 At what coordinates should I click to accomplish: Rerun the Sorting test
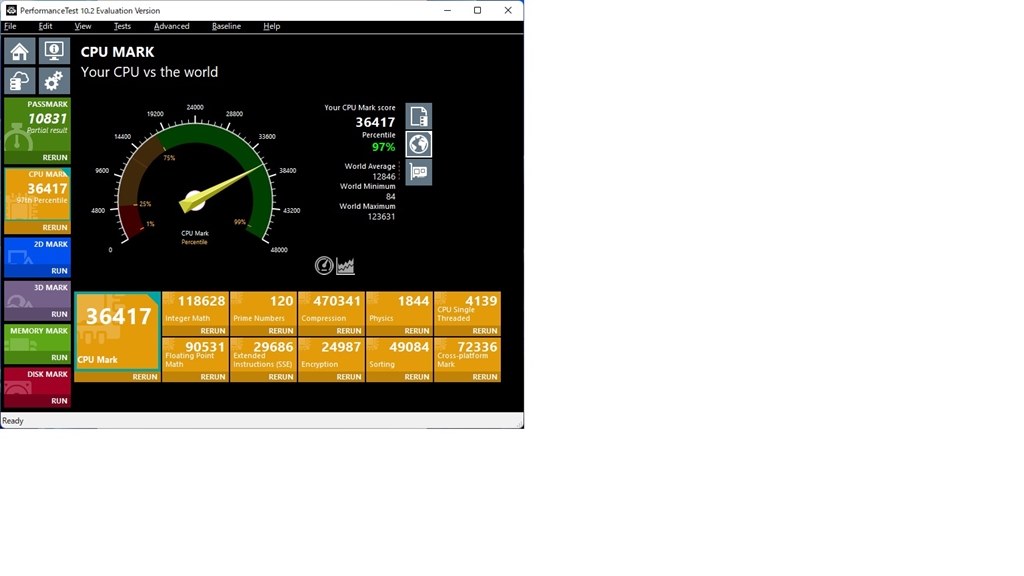[417, 377]
